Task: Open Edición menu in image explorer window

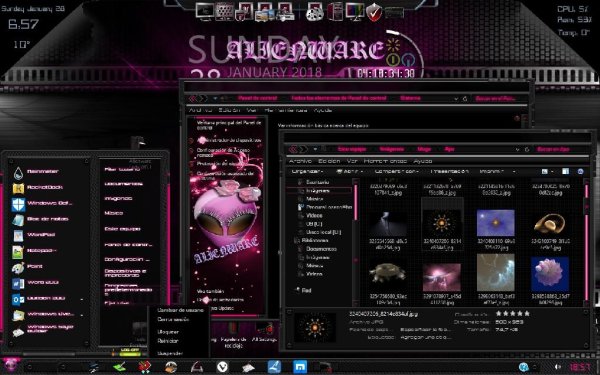Action: pos(329,161)
